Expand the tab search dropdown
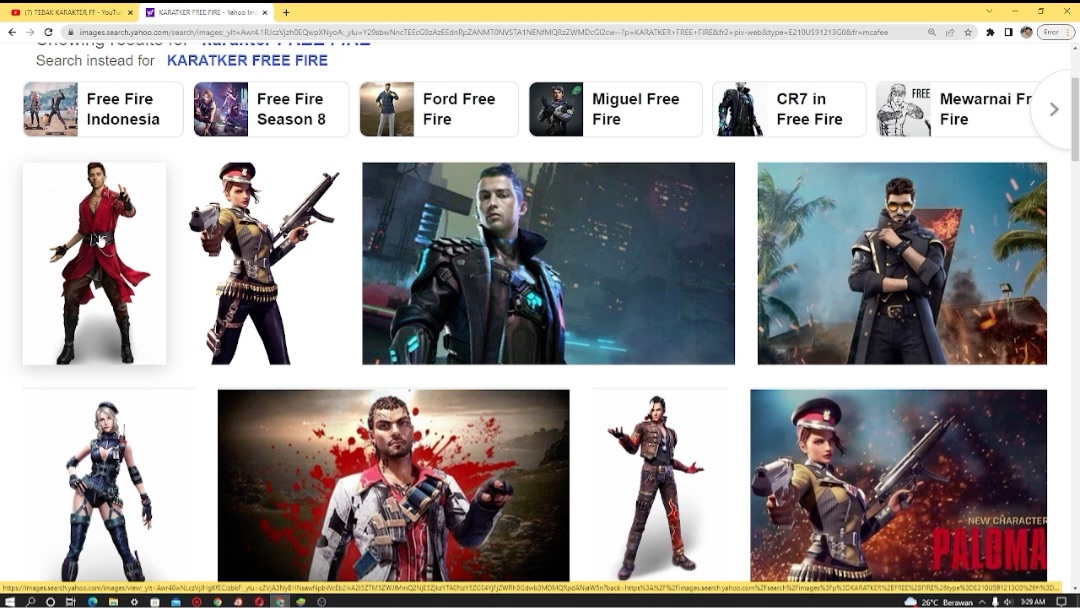 tap(989, 12)
